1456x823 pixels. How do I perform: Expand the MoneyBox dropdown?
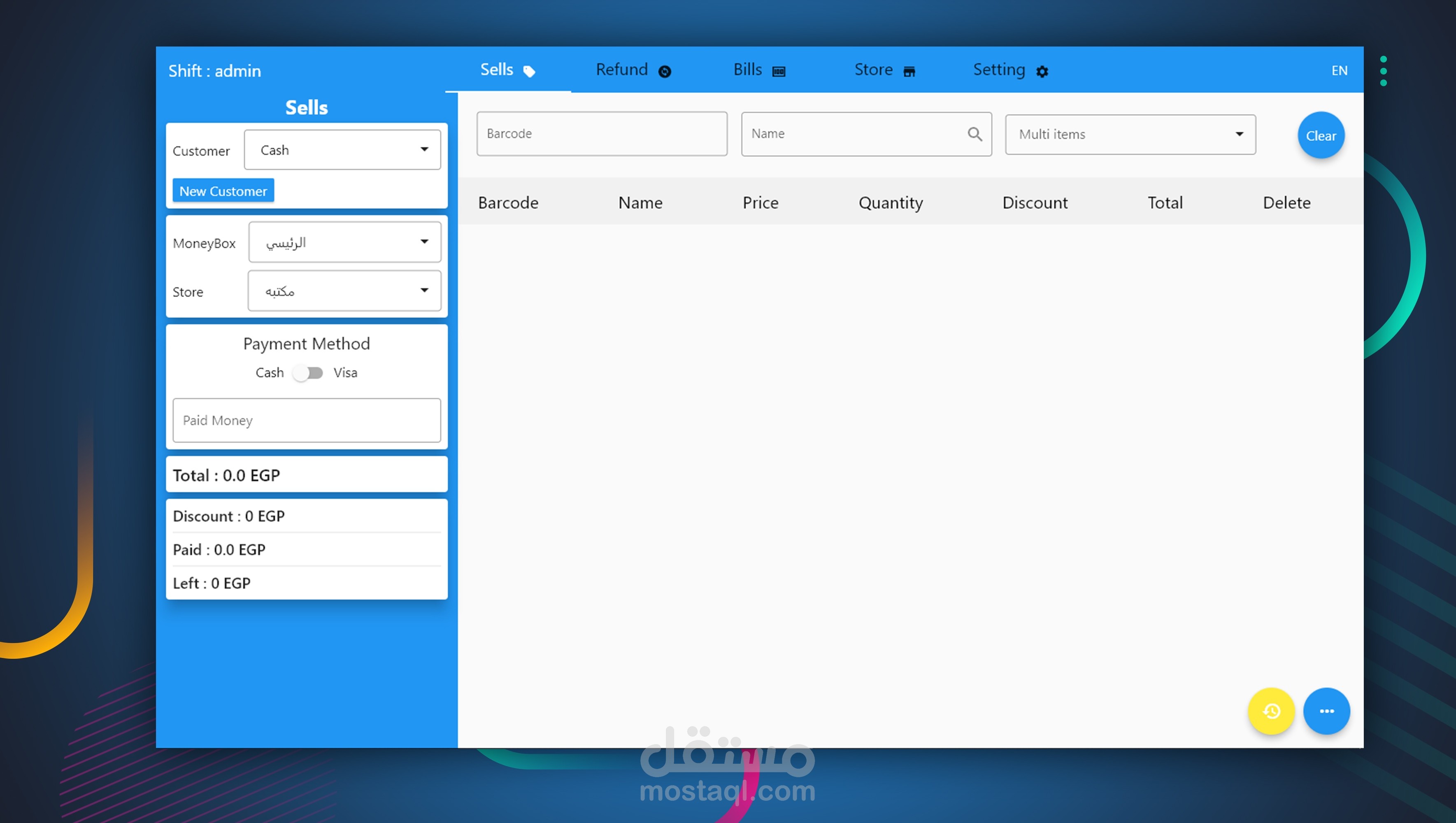pos(345,242)
